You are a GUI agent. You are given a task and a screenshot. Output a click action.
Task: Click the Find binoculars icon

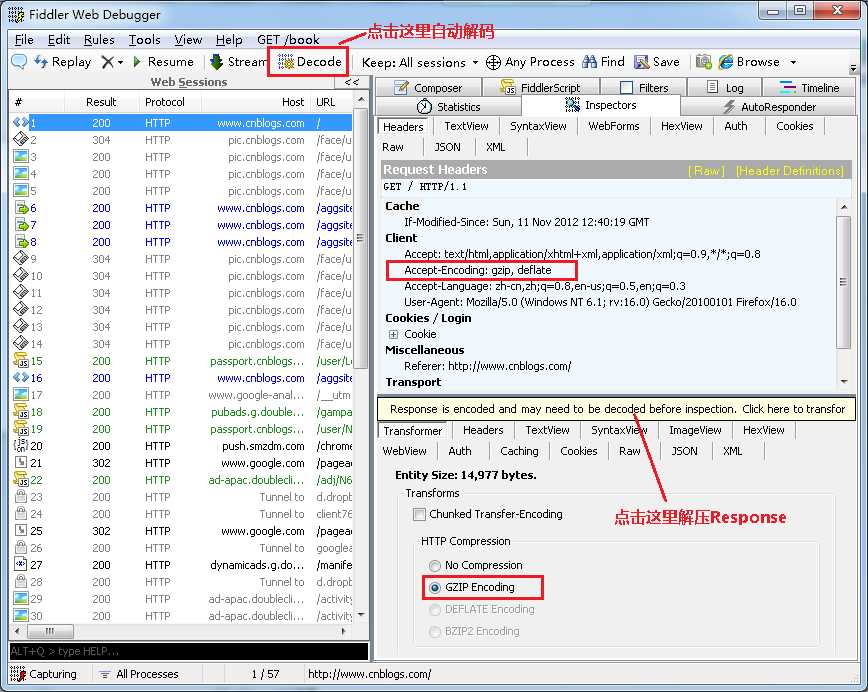click(x=590, y=62)
